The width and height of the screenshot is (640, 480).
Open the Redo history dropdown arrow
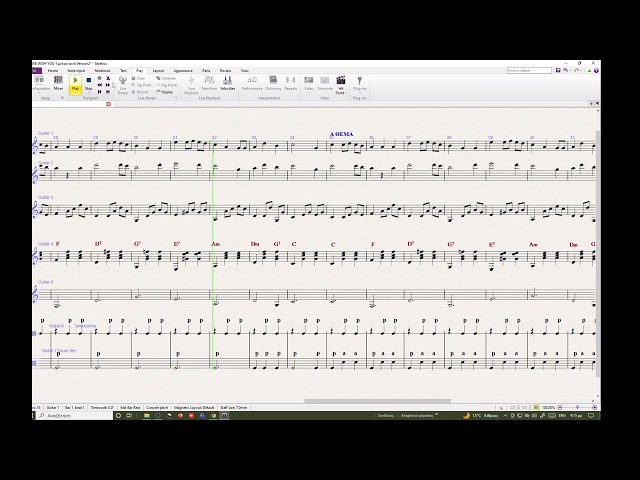[x=581, y=71]
